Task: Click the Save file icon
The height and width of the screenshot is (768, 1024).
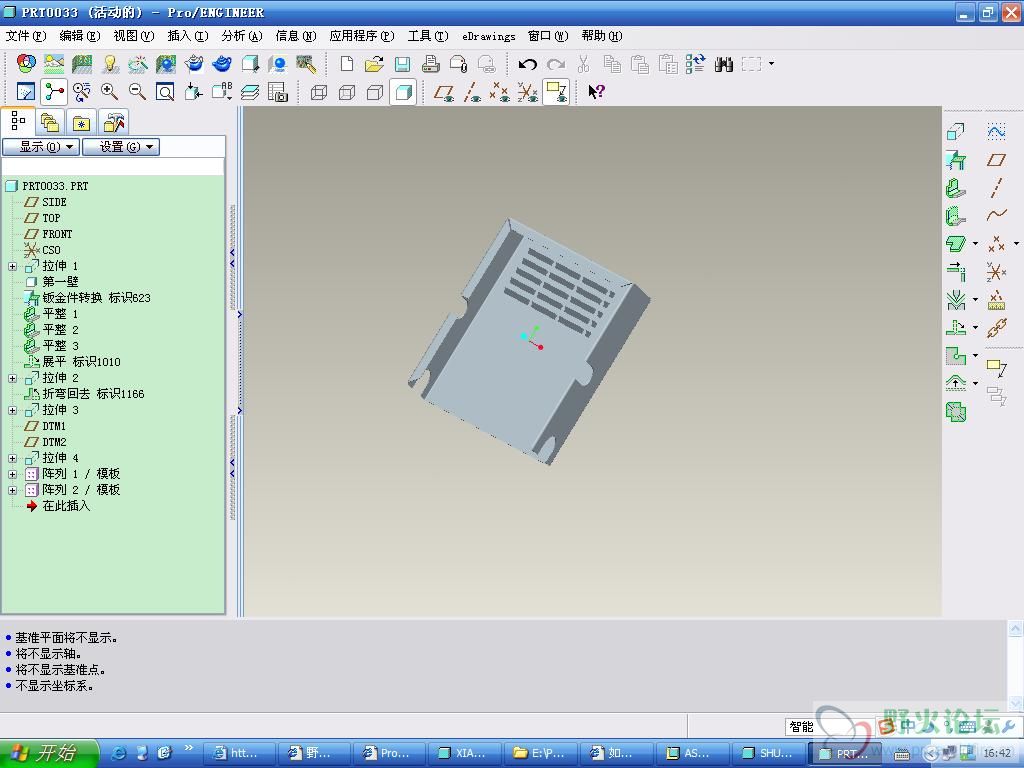Action: point(402,64)
